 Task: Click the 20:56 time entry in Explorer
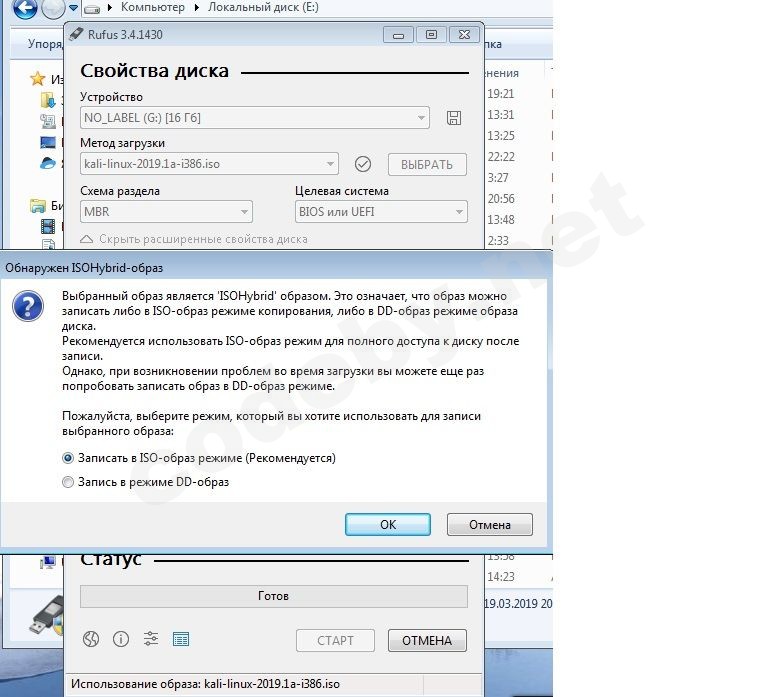(x=501, y=199)
